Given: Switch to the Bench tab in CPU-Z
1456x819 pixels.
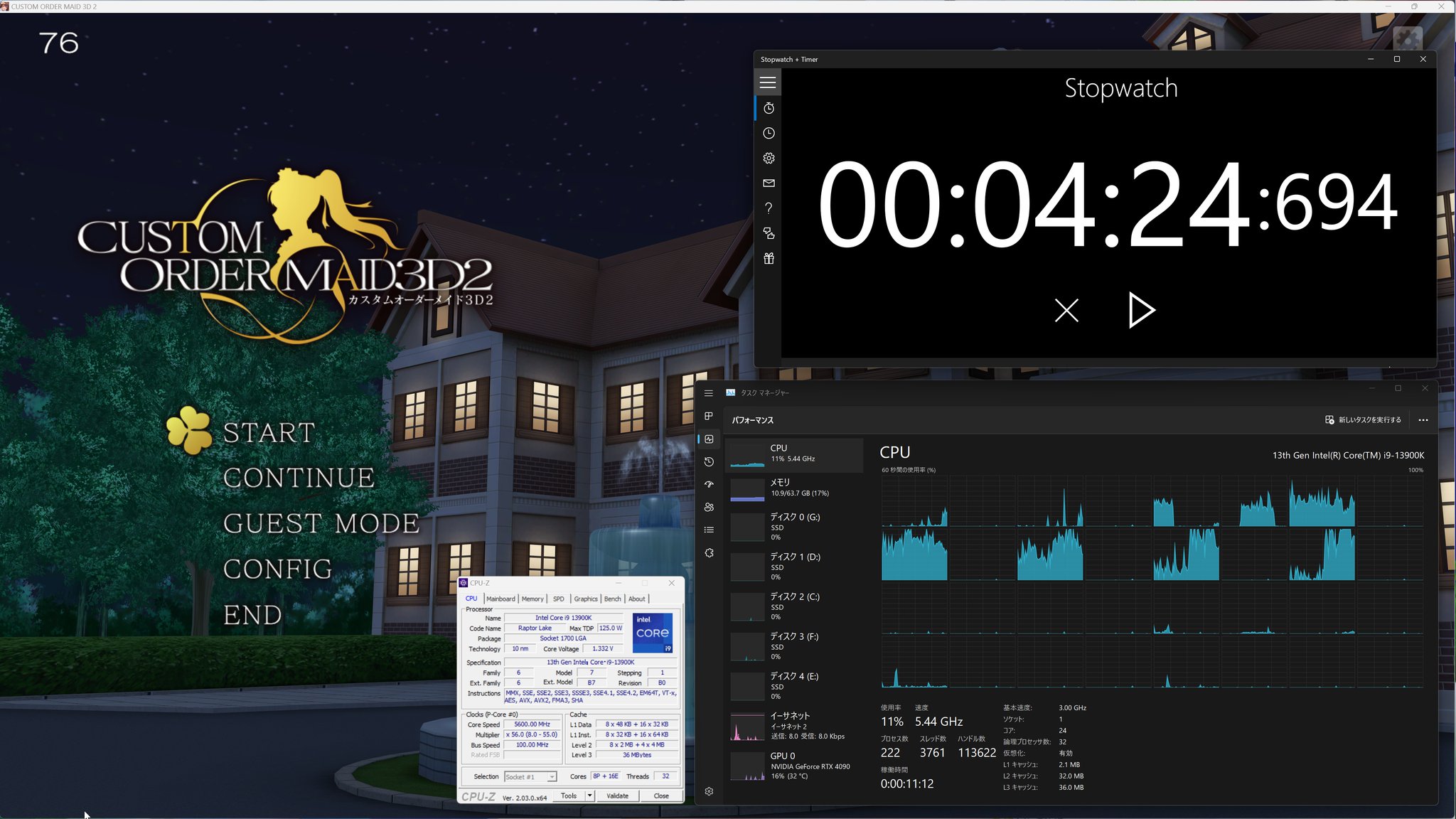Looking at the screenshot, I should pos(612,599).
